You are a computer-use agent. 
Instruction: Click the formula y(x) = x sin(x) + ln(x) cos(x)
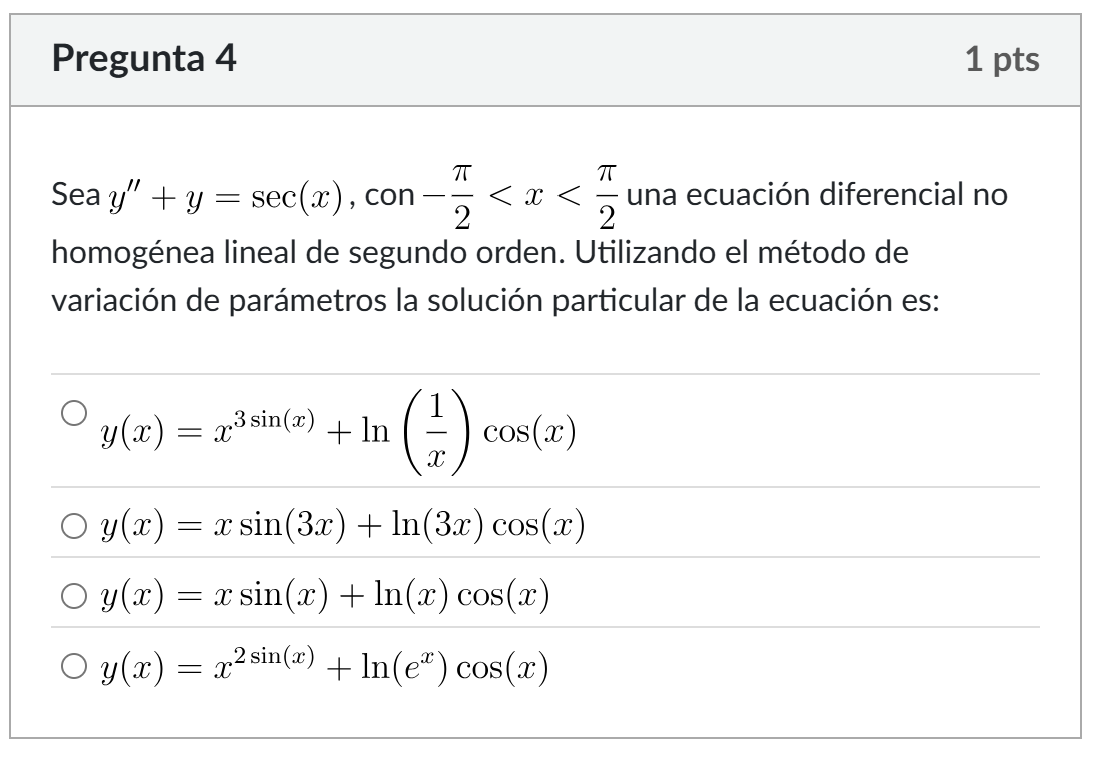[324, 594]
